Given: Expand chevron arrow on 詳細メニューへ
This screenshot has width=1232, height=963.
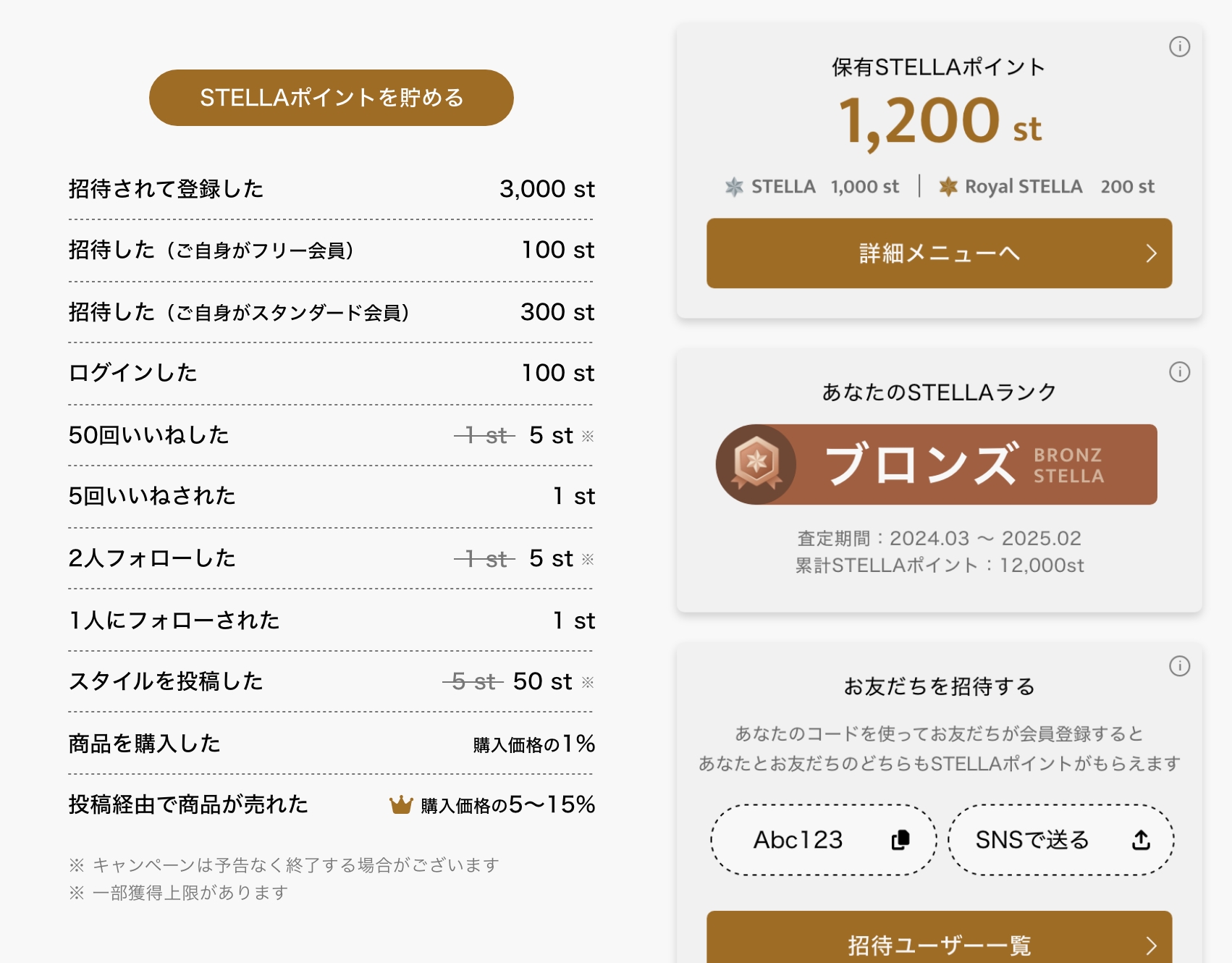Looking at the screenshot, I should coord(1151,253).
